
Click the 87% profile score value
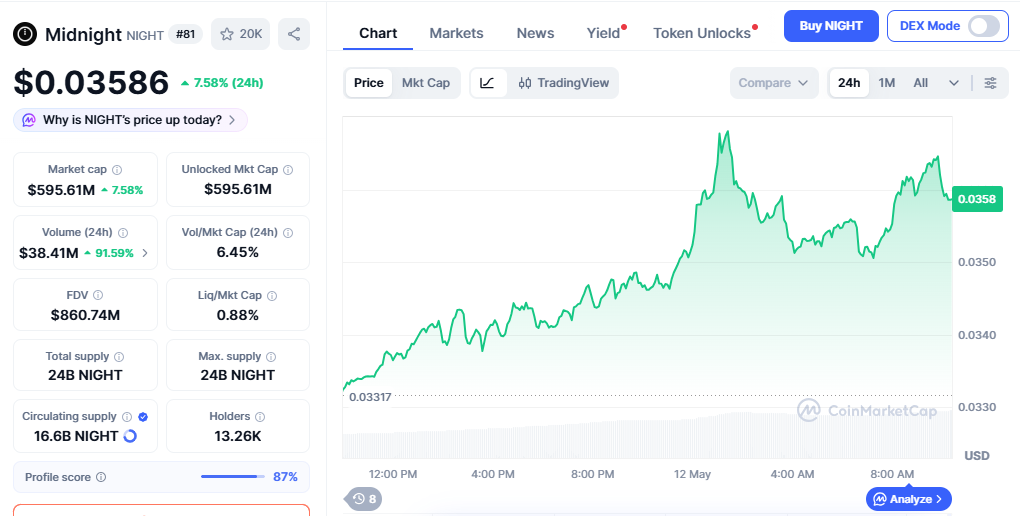pyautogui.click(x=285, y=477)
